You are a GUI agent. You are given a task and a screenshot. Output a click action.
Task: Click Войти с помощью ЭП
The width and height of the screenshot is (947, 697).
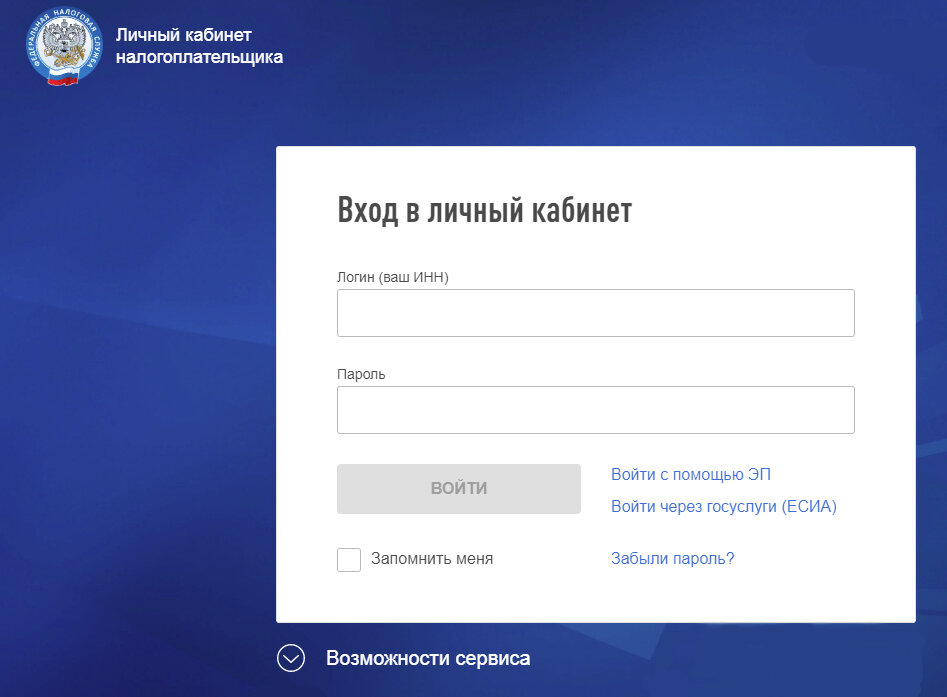coord(690,474)
